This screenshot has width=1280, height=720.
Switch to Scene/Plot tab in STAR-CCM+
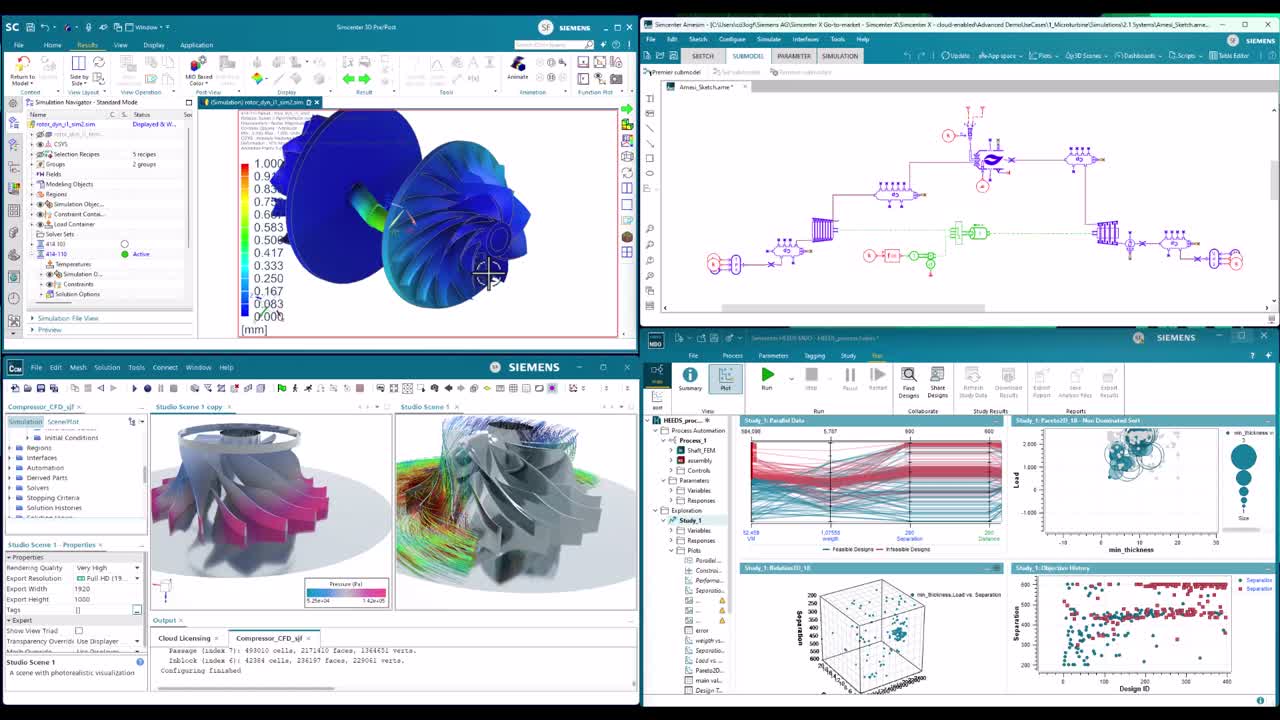[x=63, y=421]
